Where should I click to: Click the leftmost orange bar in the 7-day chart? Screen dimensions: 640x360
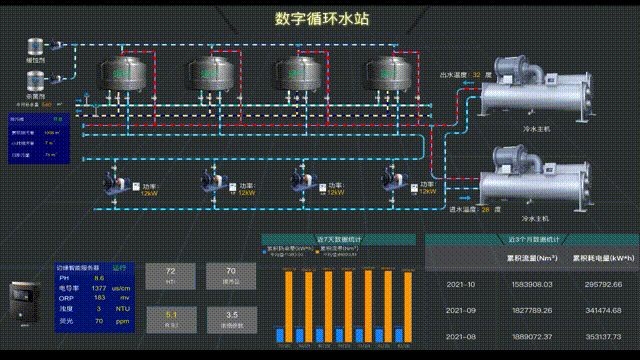[289, 307]
